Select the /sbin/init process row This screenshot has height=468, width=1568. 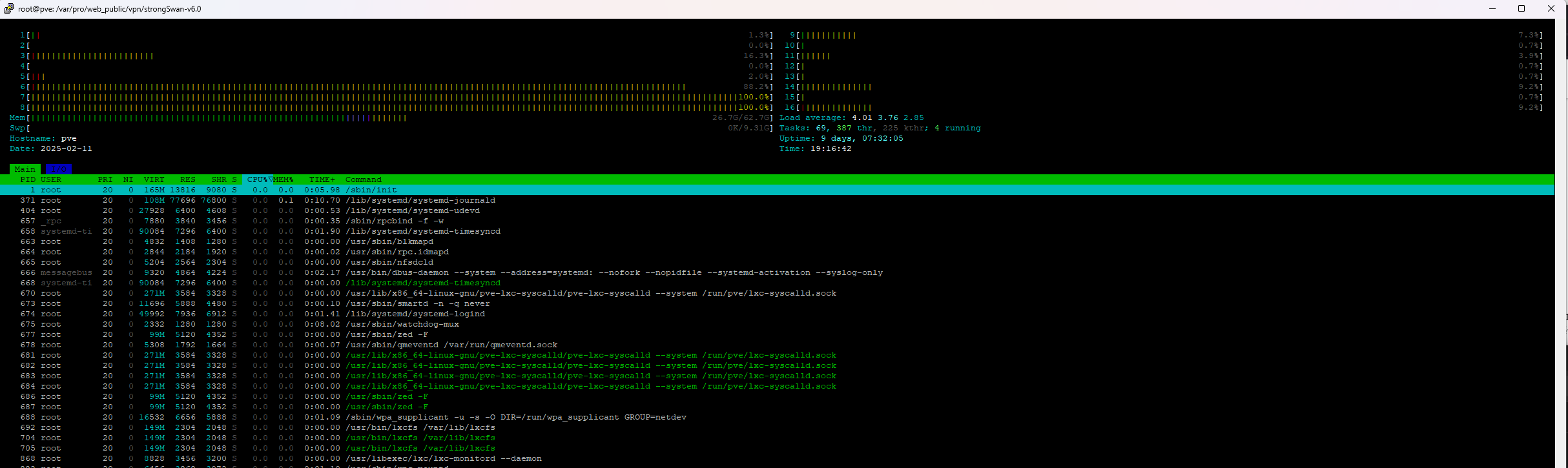click(x=777, y=190)
